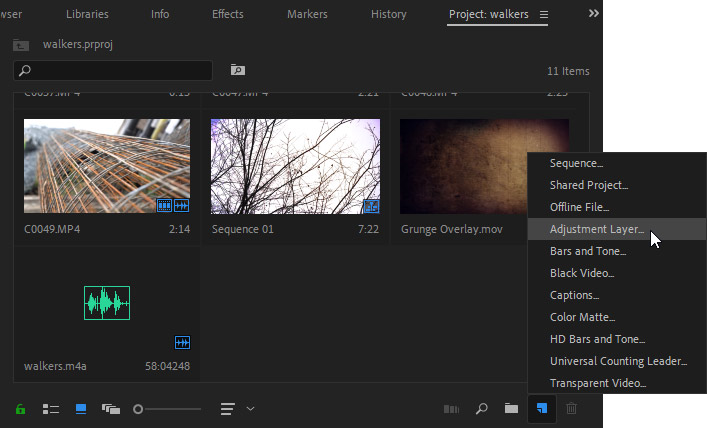Create a New Bin folder
Viewport: 707px width, 428px height.
511,409
